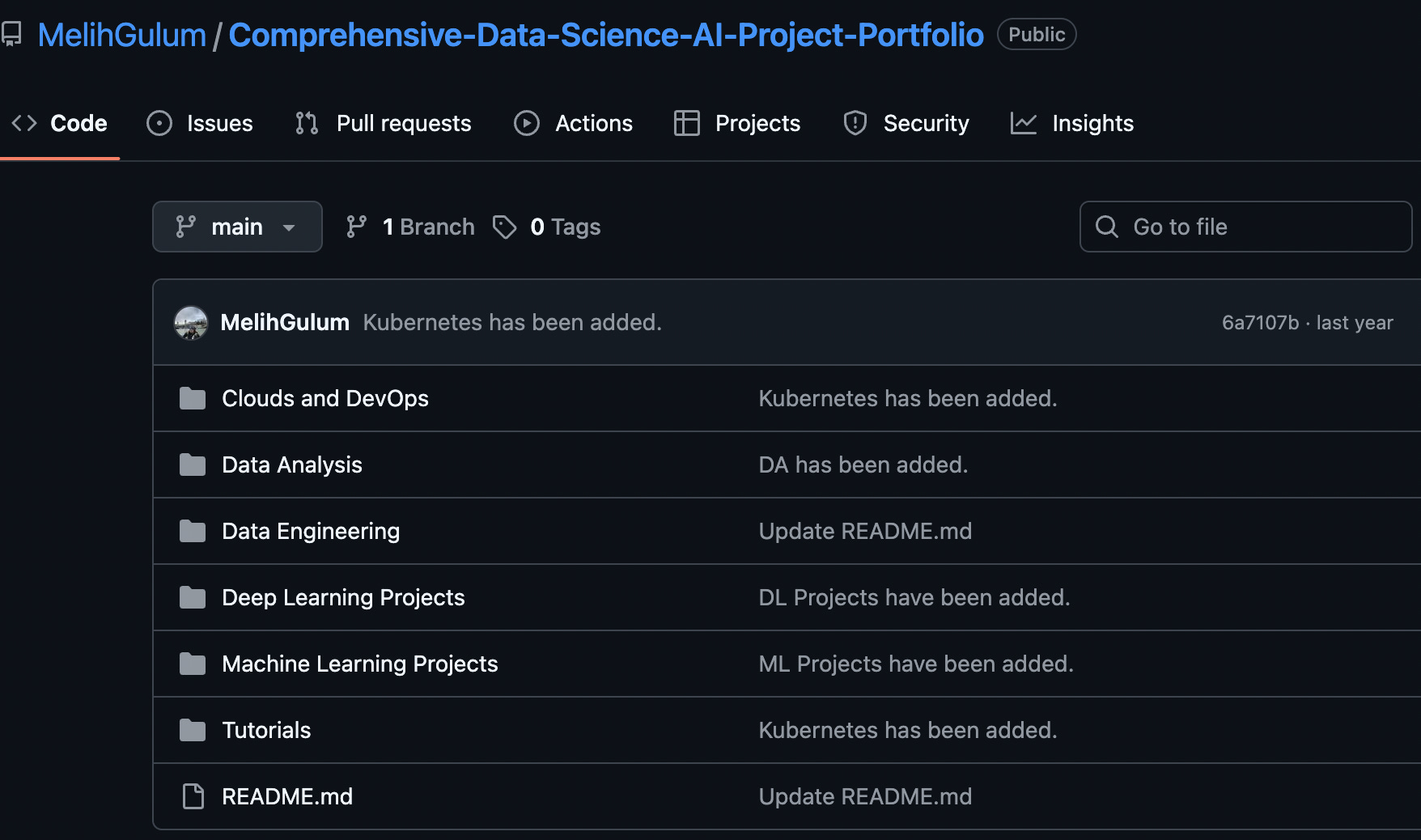Viewport: 1421px width, 840px height.
Task: Open the MelihGulum owner profile link
Action: tap(122, 35)
